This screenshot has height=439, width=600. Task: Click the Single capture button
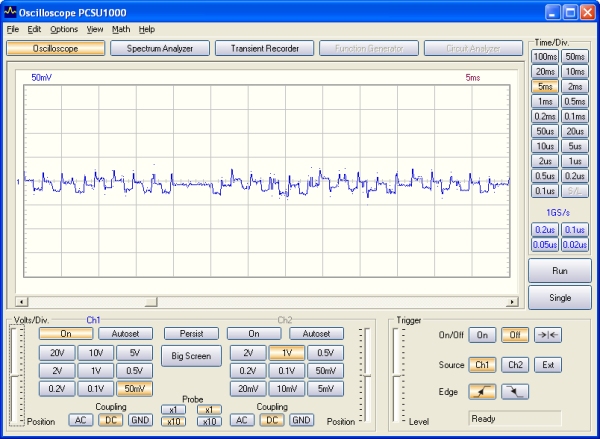tap(559, 298)
